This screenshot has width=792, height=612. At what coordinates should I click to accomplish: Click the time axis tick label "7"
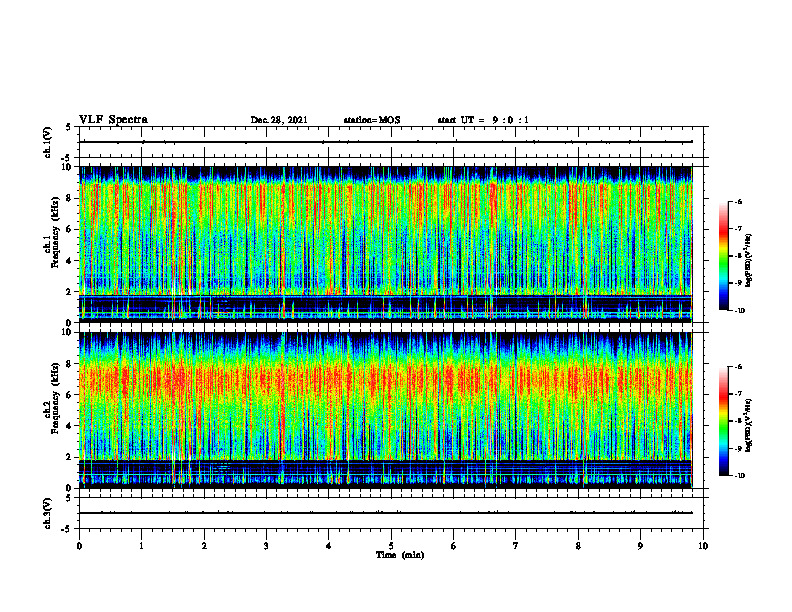516,546
